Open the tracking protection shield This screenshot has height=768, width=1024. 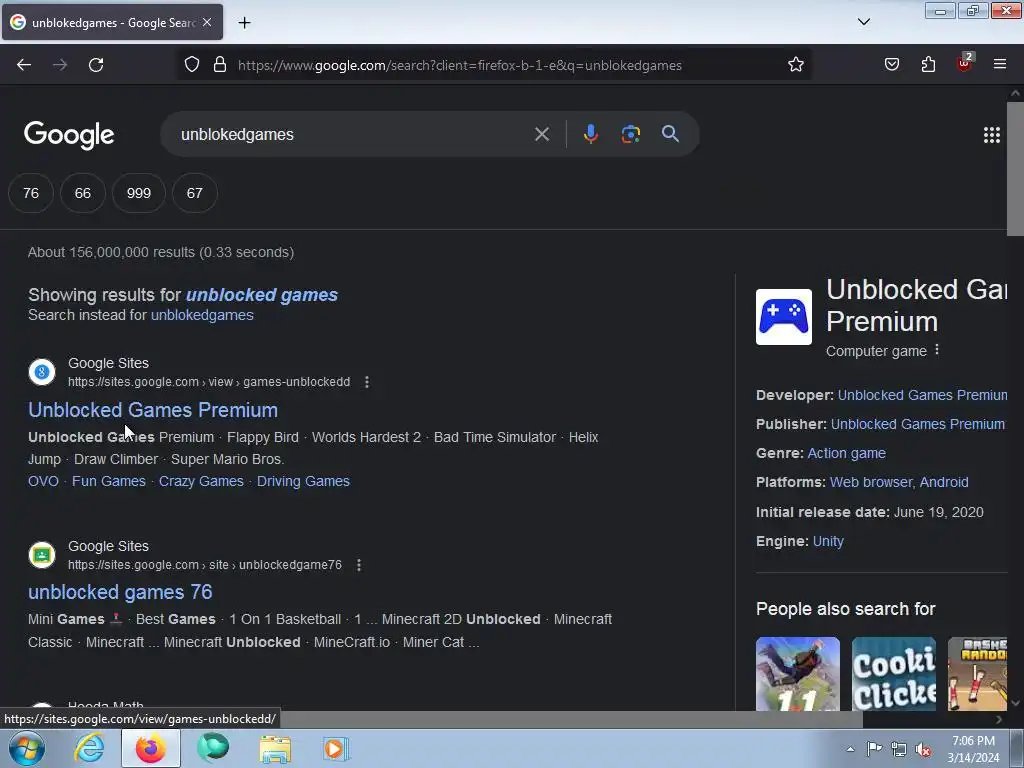pyautogui.click(x=191, y=65)
